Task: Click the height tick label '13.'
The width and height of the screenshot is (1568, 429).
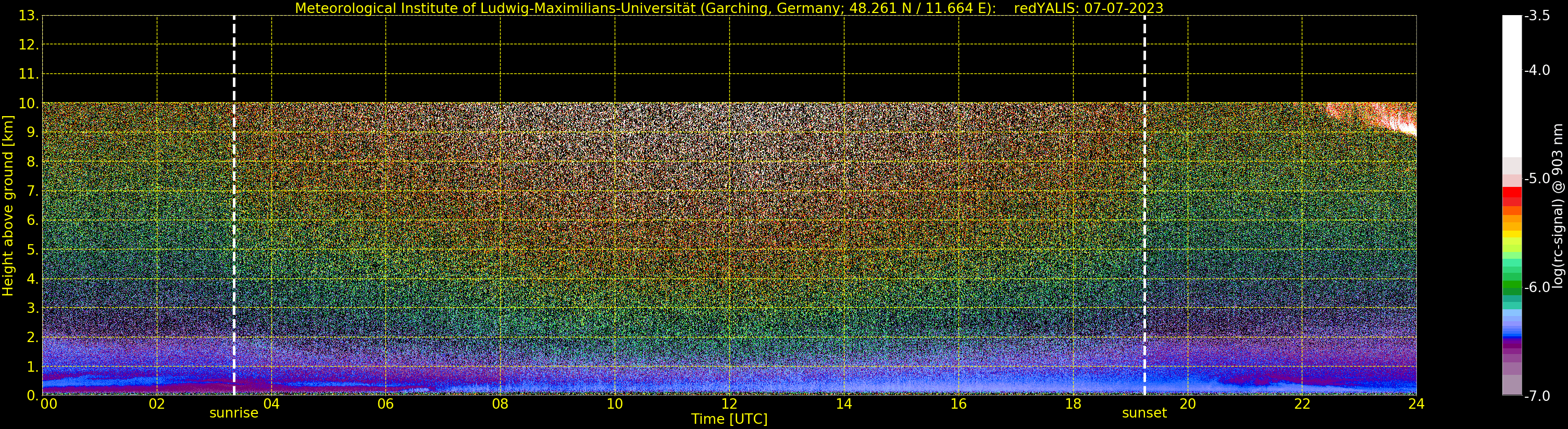Action: coord(29,16)
